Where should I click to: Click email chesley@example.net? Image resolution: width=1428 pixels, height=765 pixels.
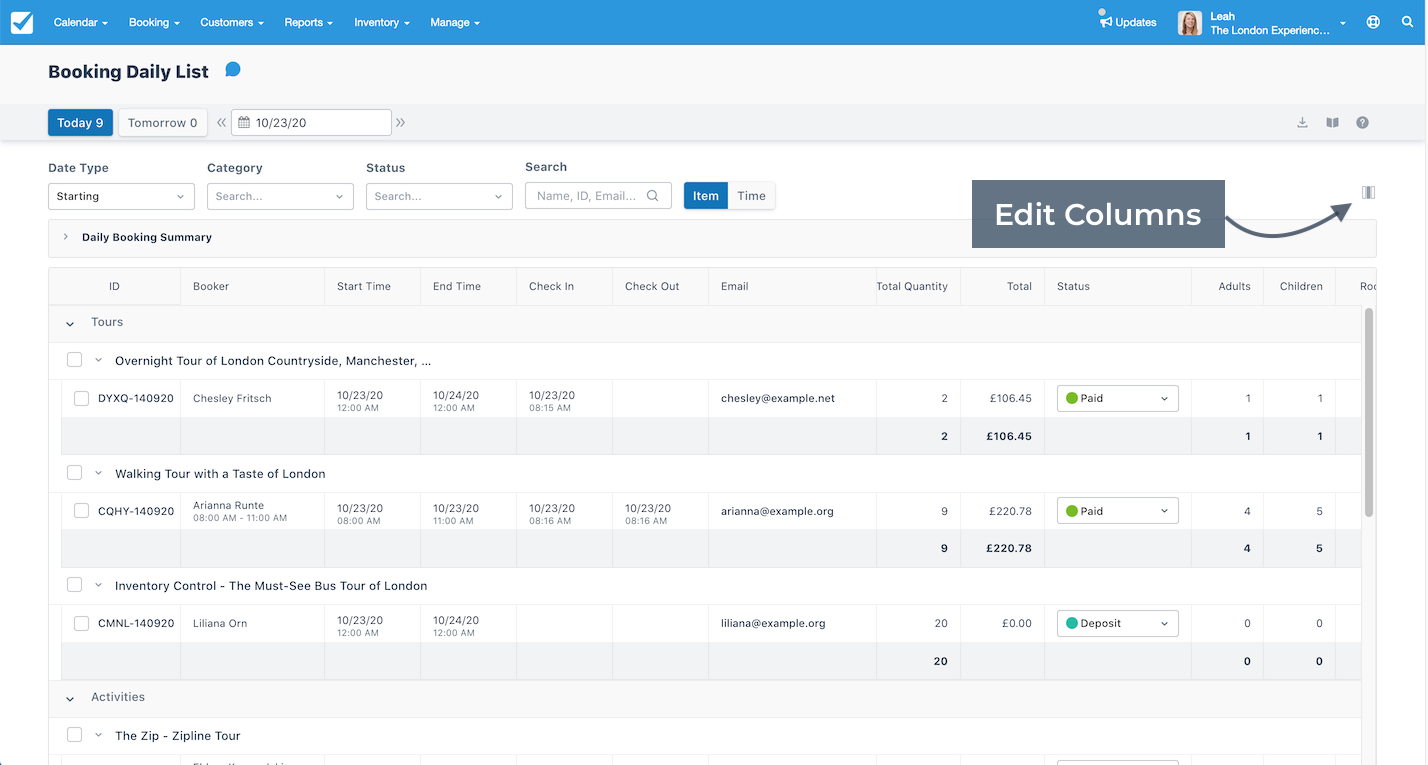(778, 398)
